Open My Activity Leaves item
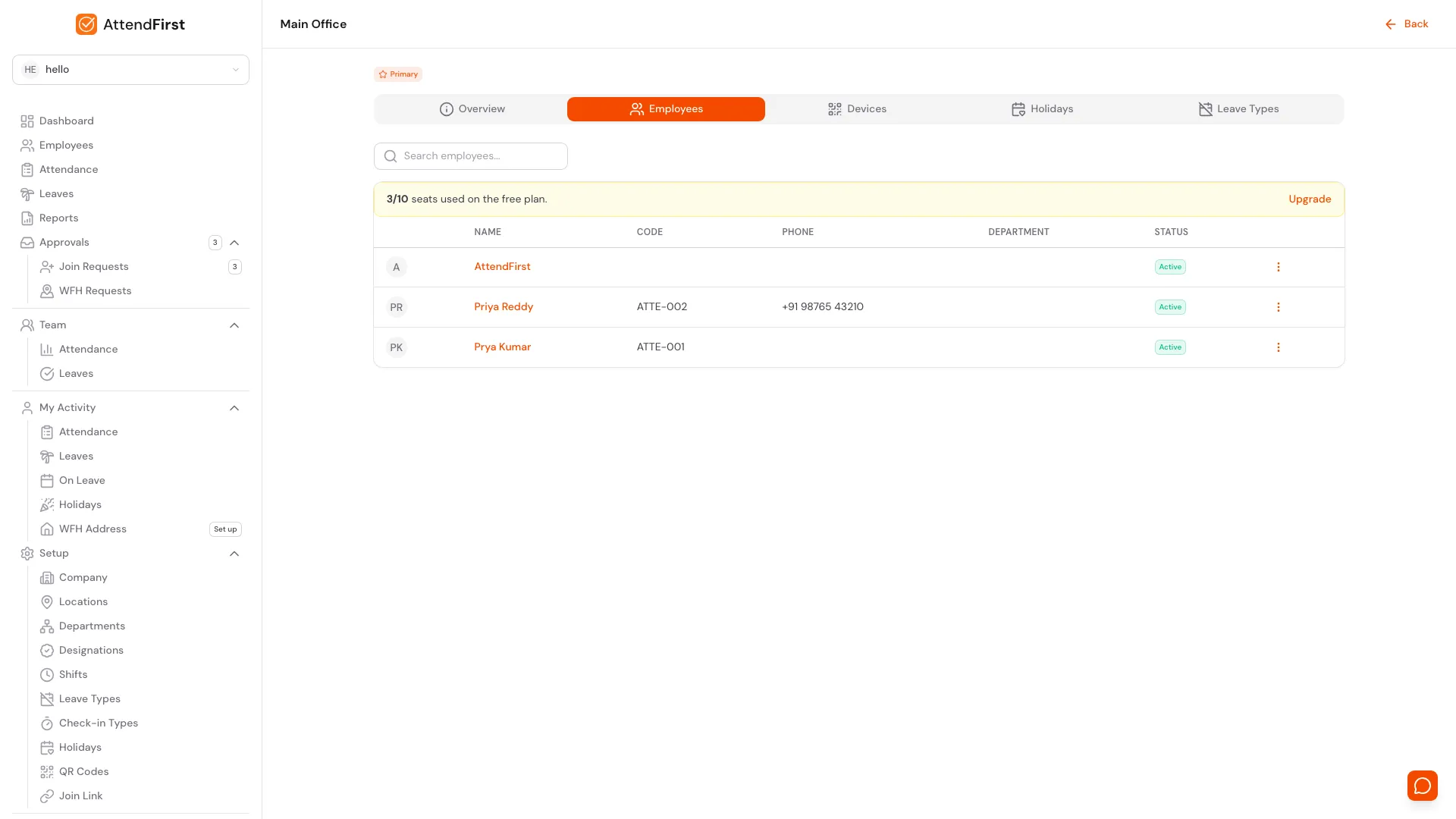Screen dimensions: 1456x819 coord(76,457)
